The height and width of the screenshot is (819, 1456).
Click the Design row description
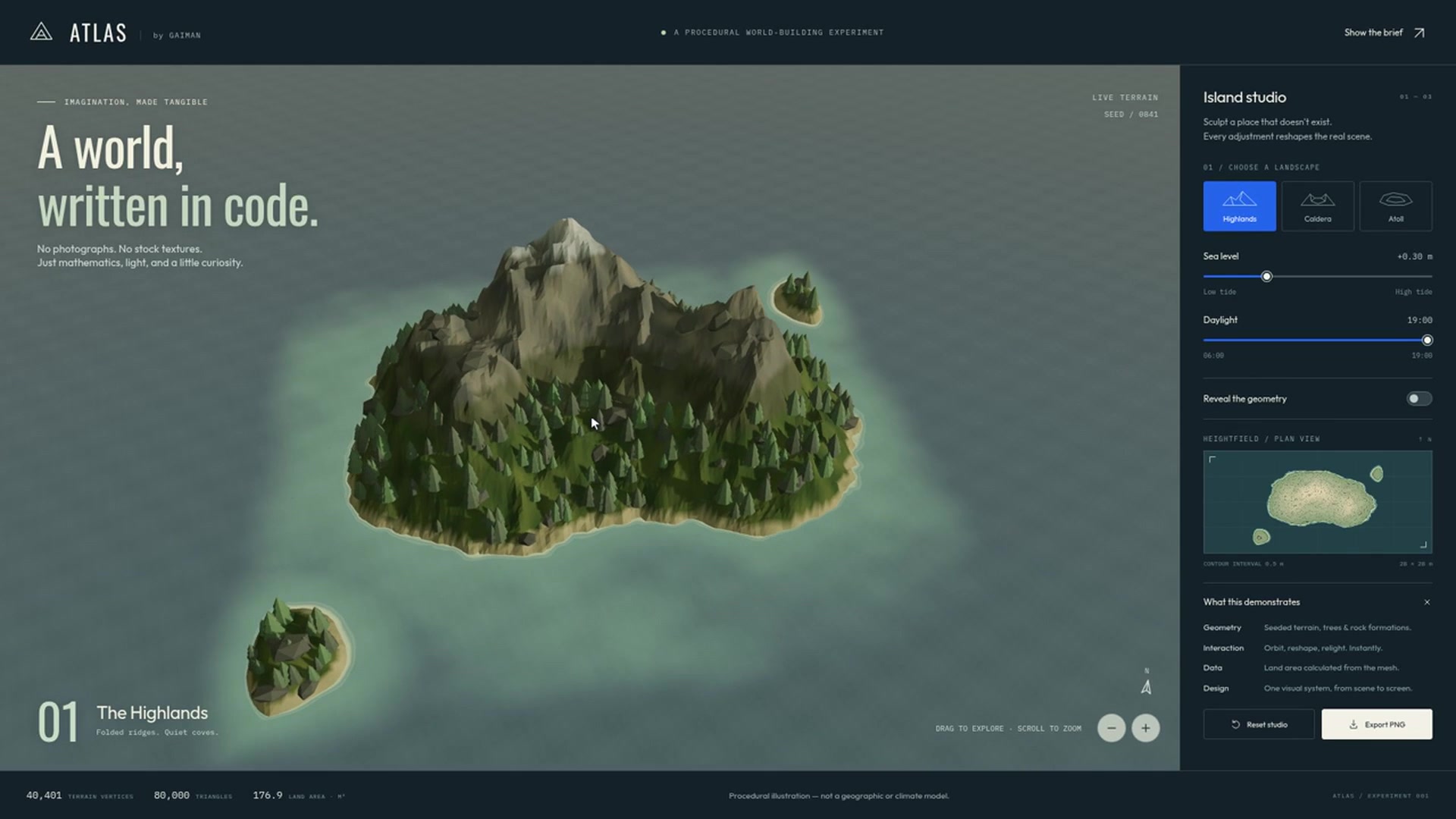click(x=1338, y=689)
